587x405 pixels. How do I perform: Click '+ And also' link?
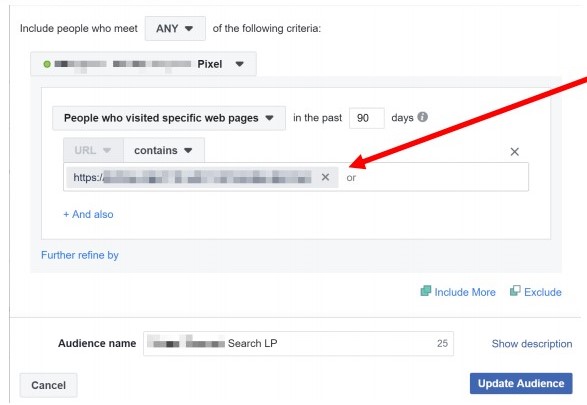coord(88,214)
